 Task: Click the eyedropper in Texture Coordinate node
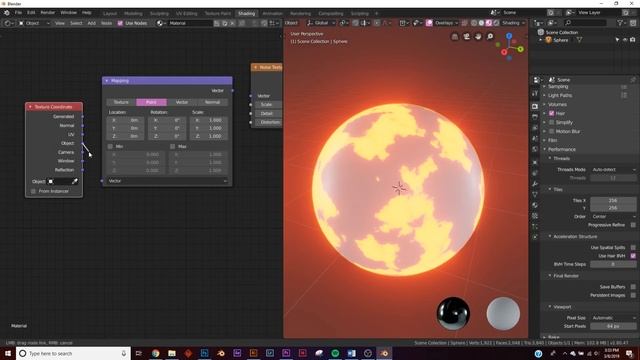(x=75, y=181)
